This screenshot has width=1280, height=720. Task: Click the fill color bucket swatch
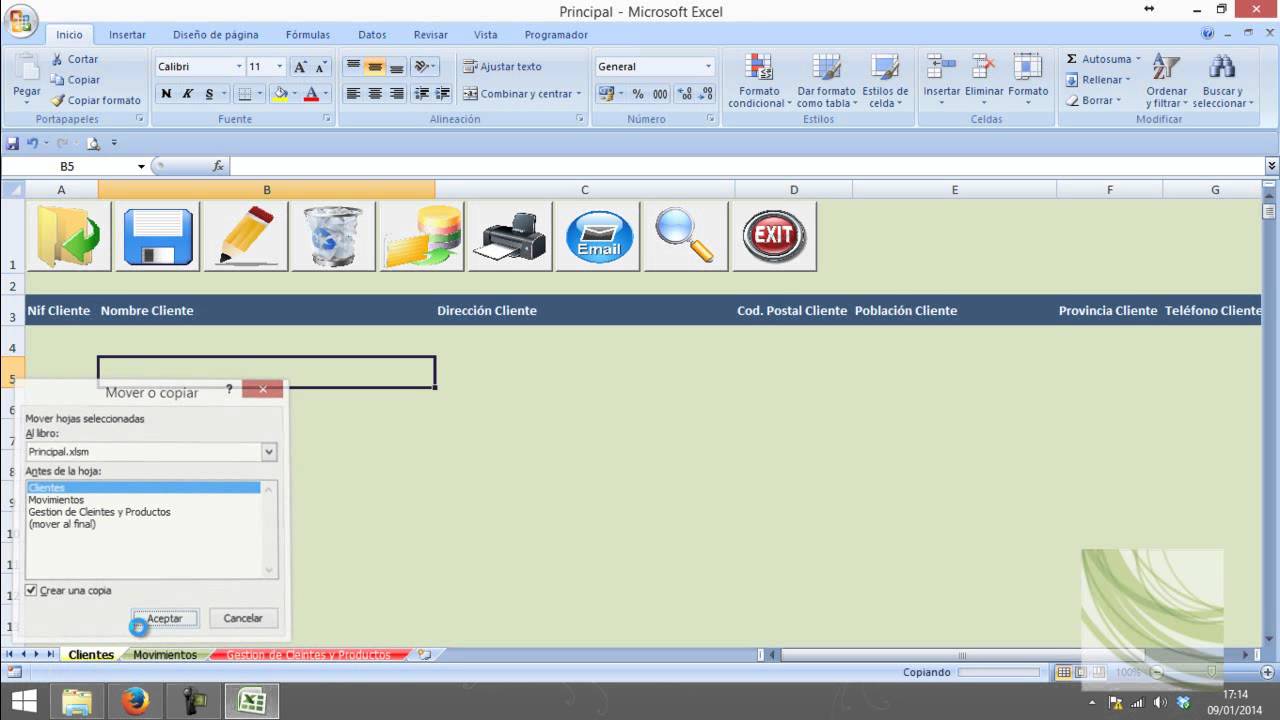(x=280, y=94)
